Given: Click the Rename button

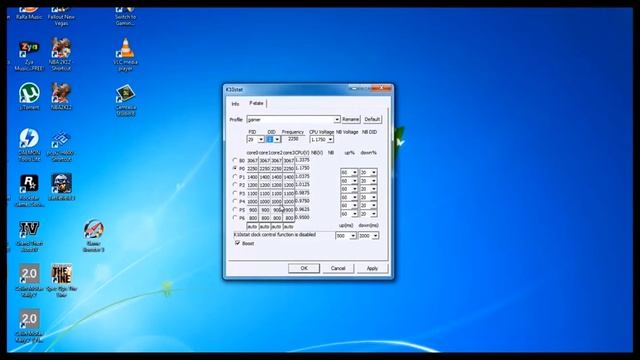Looking at the screenshot, I should coord(351,119).
